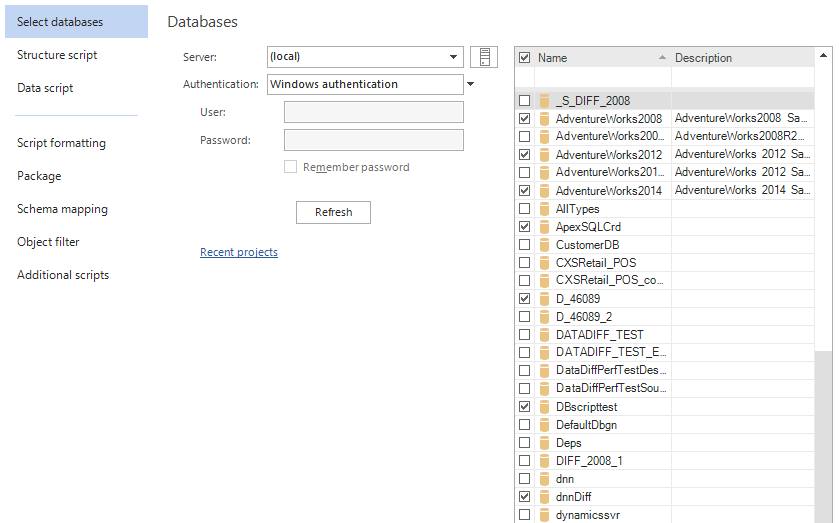Screen dimensions: 839x523
Task: Click the dynamicssvr database icon
Action: click(x=544, y=515)
